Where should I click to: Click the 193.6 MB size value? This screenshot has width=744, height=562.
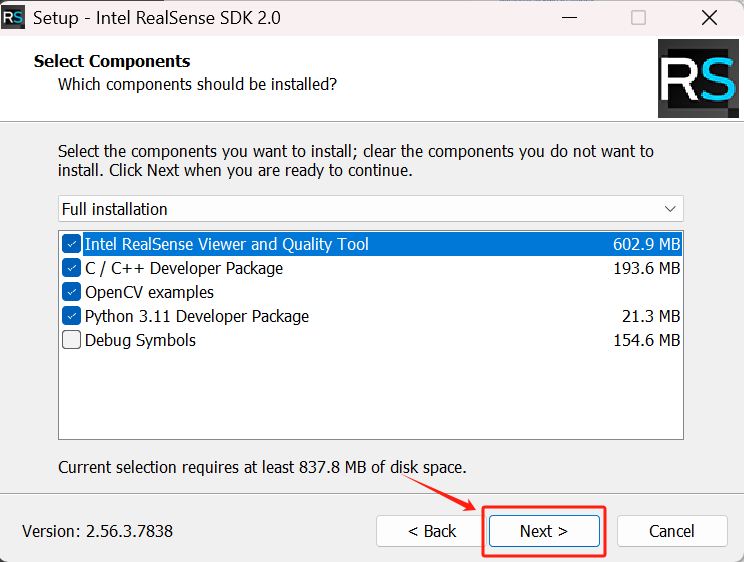pos(647,268)
